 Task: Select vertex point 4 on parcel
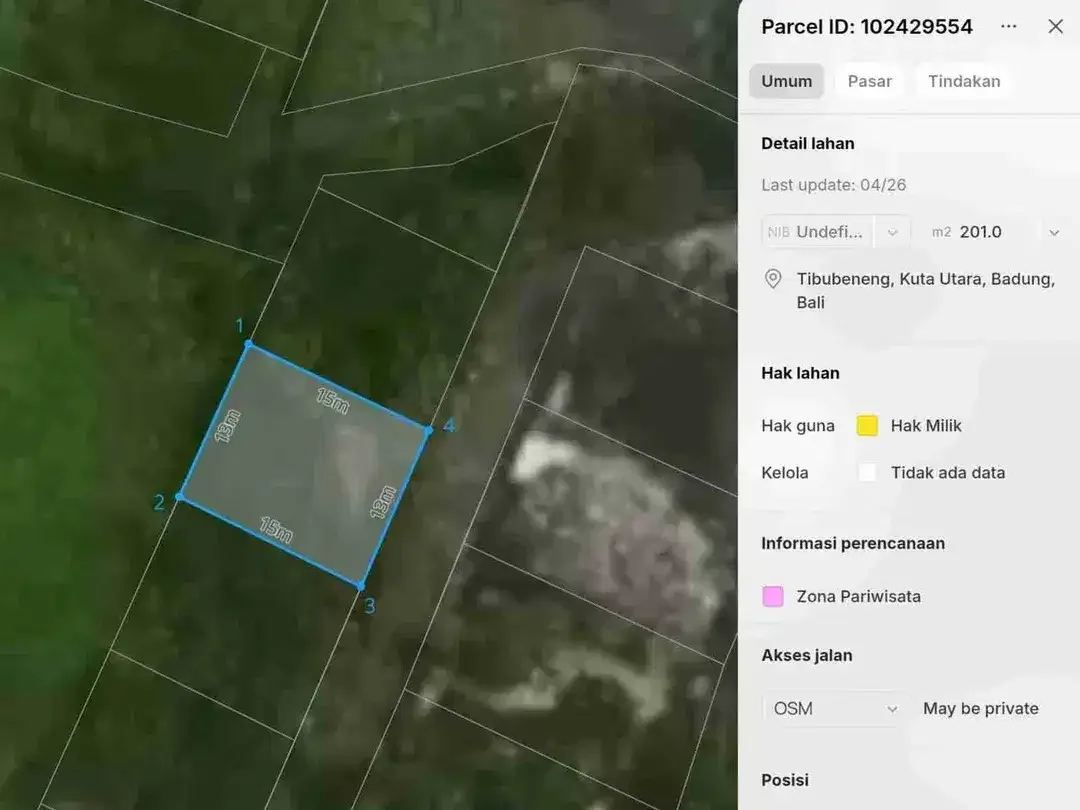click(x=428, y=430)
